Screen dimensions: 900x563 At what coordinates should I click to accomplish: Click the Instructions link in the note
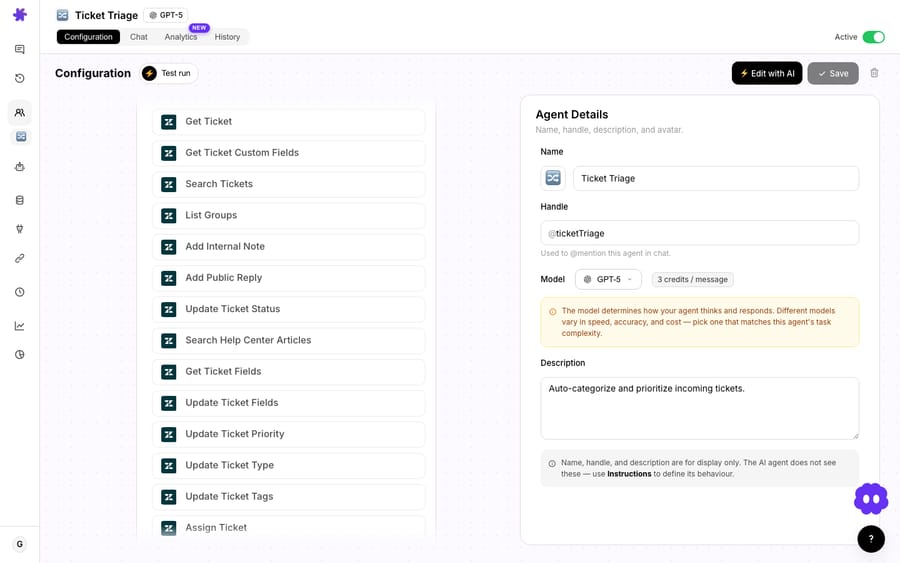[x=629, y=474]
